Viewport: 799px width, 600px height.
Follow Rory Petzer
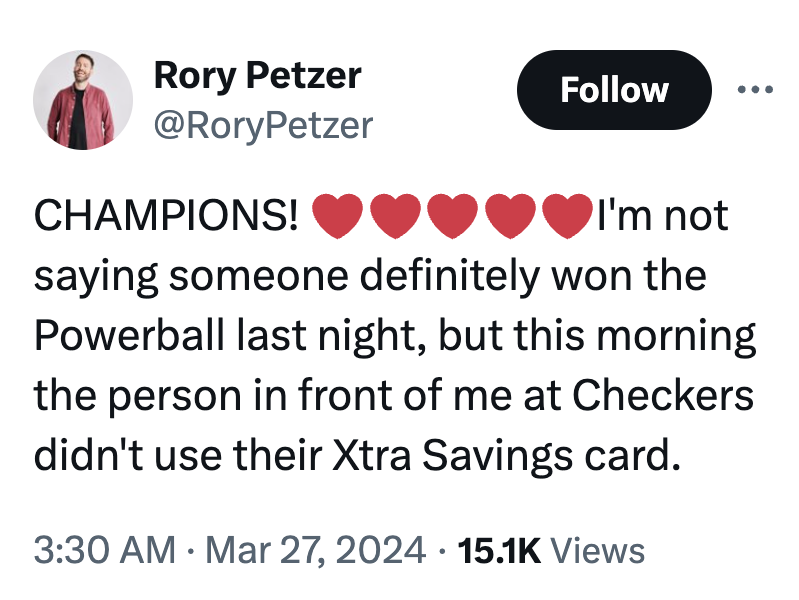point(614,90)
